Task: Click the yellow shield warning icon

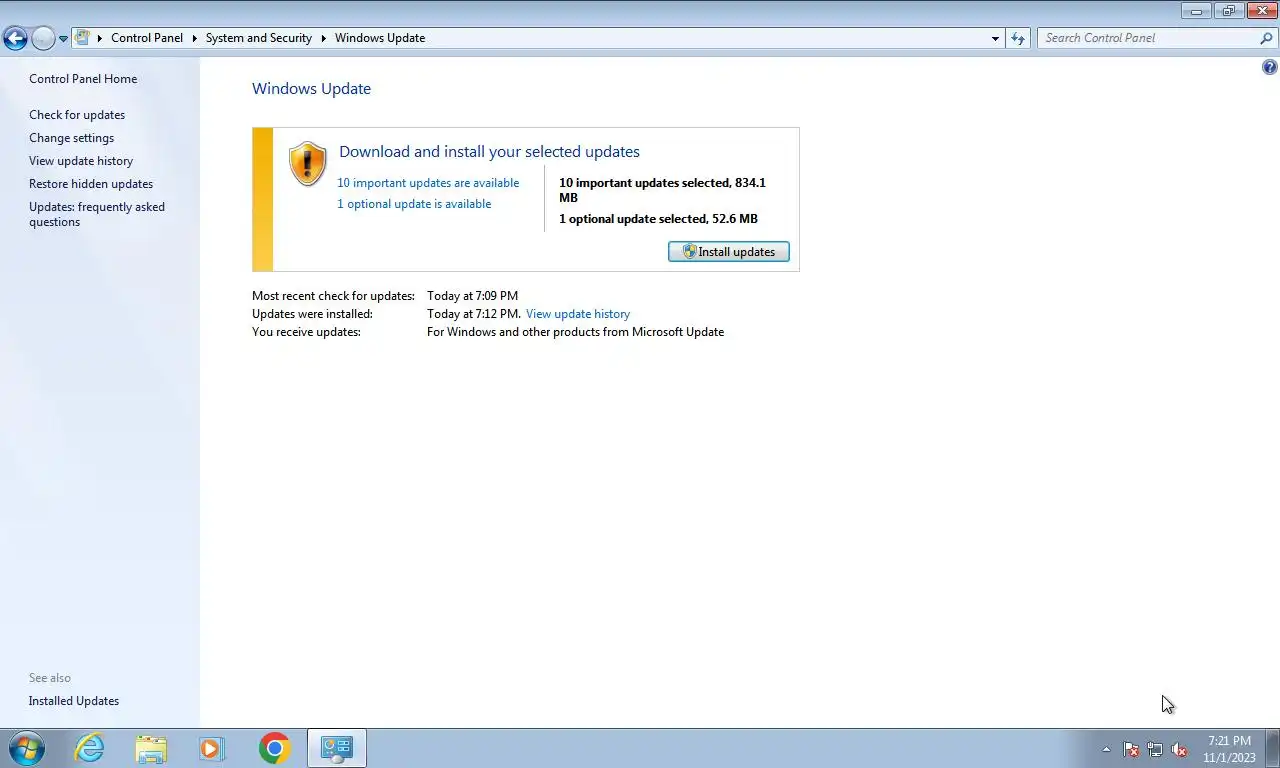Action: [x=307, y=164]
